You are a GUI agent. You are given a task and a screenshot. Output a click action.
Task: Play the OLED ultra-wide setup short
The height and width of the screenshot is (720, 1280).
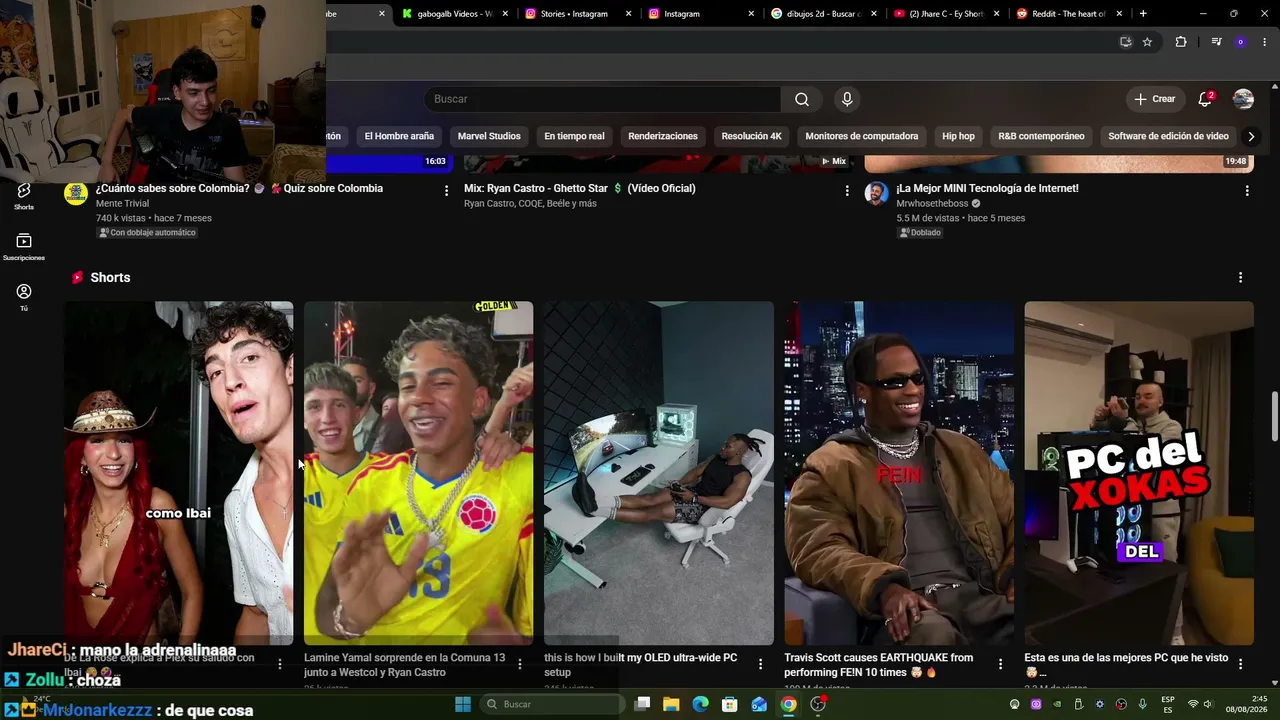(659, 473)
